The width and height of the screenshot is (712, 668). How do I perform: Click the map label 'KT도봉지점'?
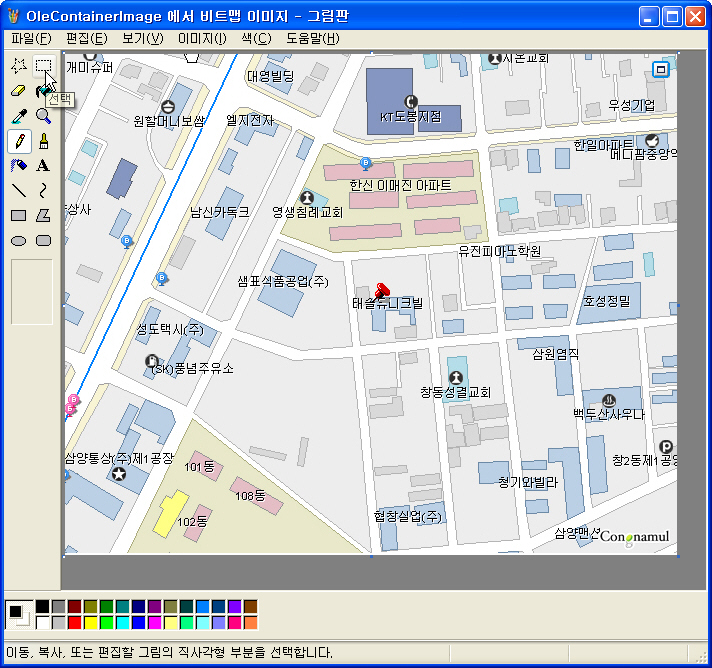(410, 117)
